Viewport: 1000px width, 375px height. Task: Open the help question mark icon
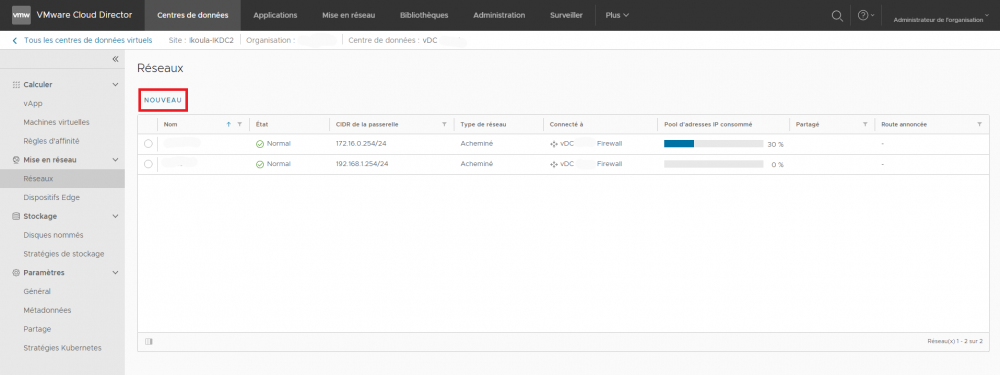(863, 15)
